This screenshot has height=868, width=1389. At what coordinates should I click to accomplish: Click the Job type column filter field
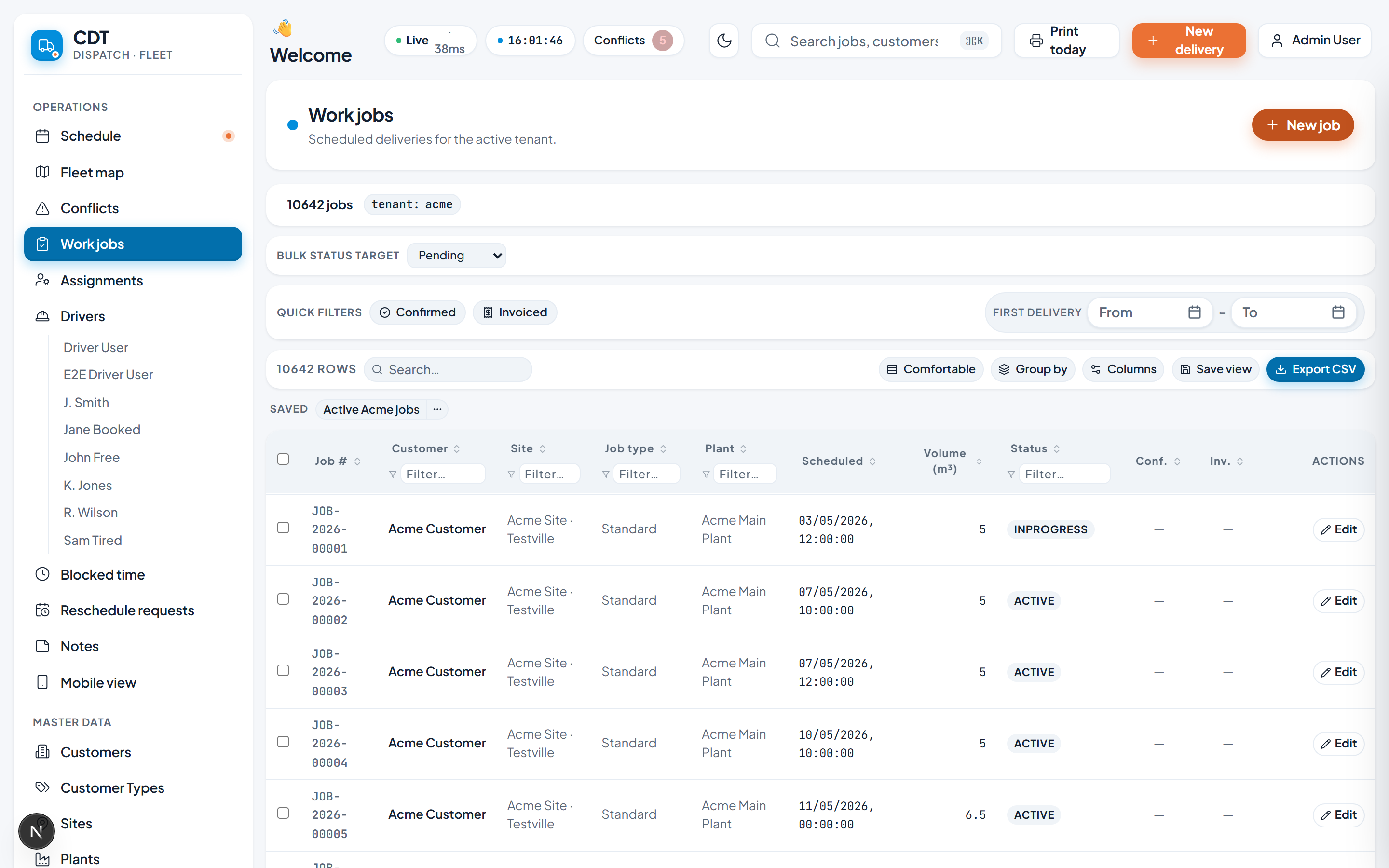(646, 474)
